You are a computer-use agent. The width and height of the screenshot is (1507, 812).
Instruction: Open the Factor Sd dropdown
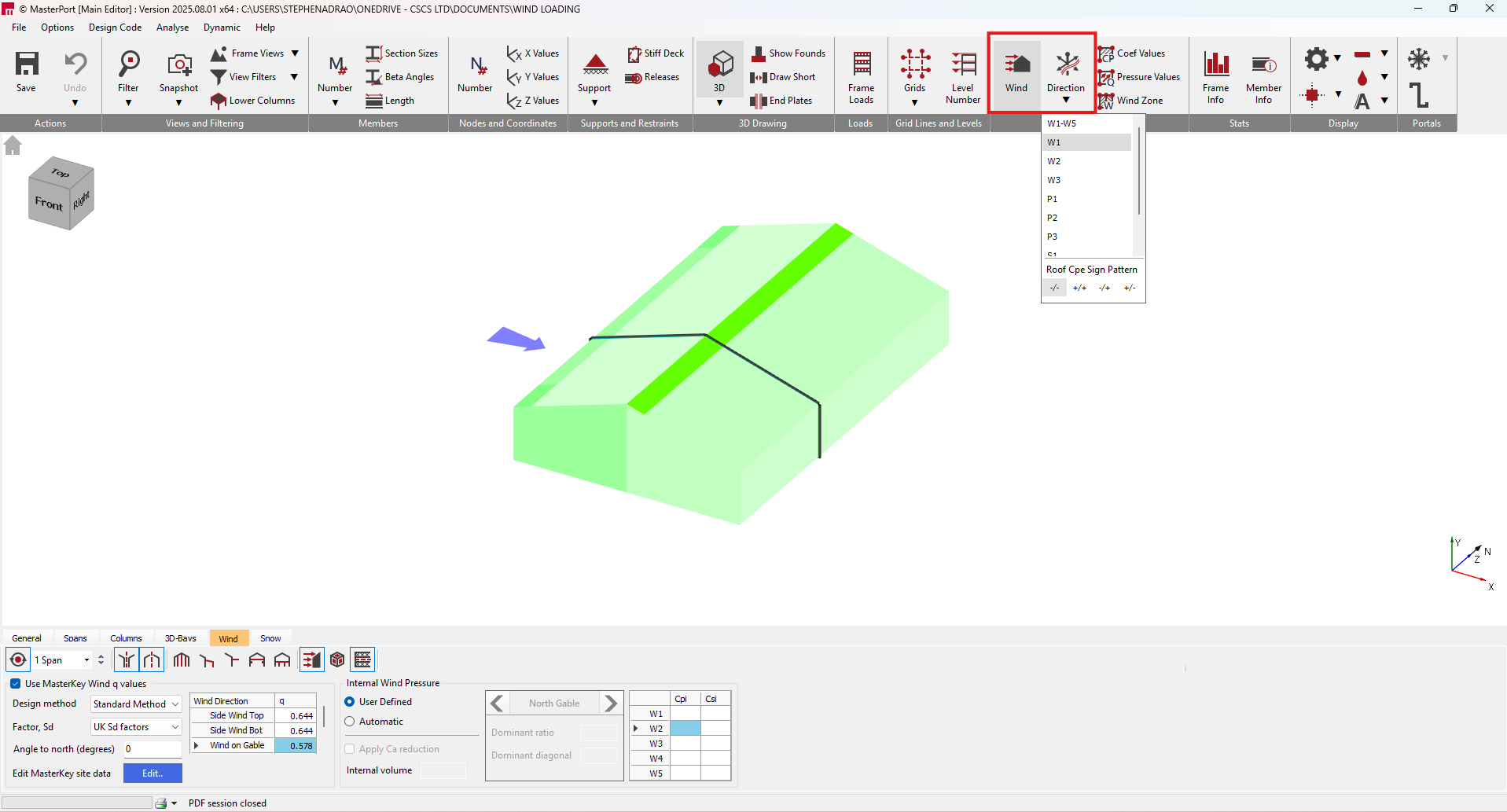[136, 727]
